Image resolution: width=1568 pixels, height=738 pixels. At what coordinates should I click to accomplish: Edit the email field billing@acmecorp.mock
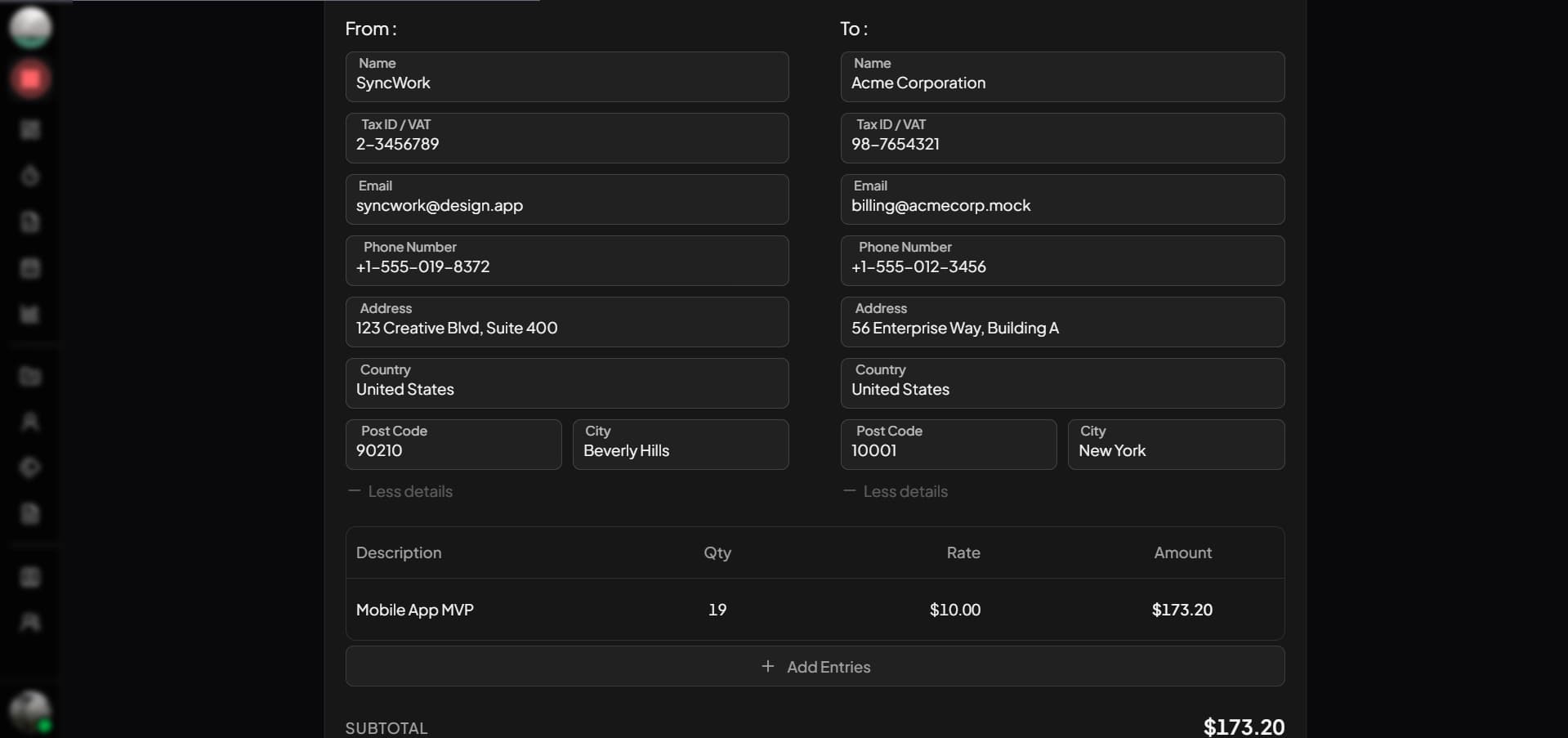[x=1062, y=199]
